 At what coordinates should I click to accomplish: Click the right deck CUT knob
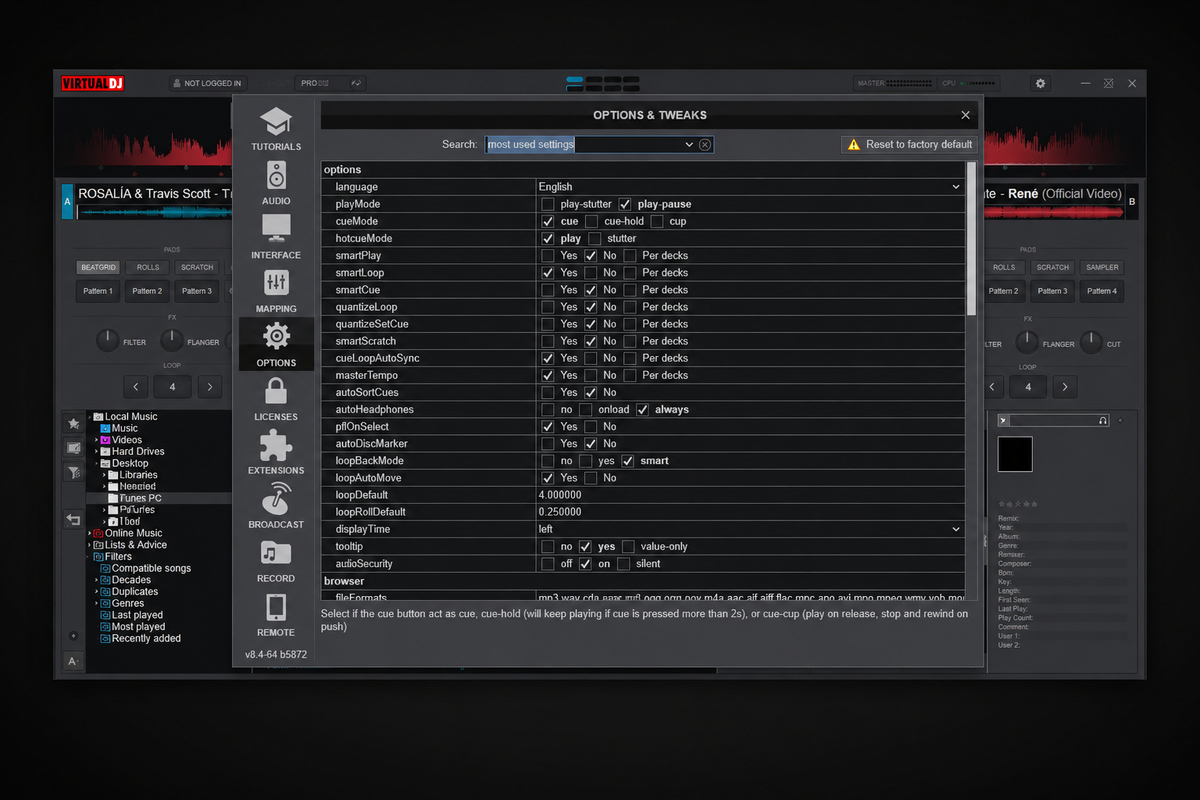[x=1090, y=341]
